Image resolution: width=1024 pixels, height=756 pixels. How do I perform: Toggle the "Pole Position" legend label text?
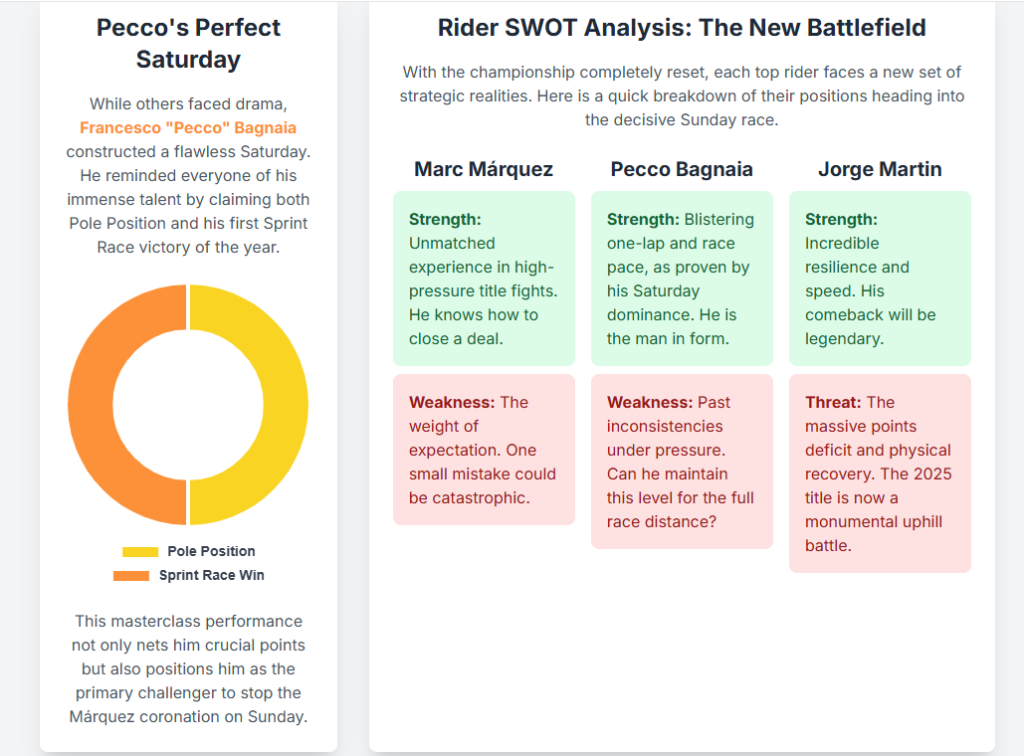[211, 551]
